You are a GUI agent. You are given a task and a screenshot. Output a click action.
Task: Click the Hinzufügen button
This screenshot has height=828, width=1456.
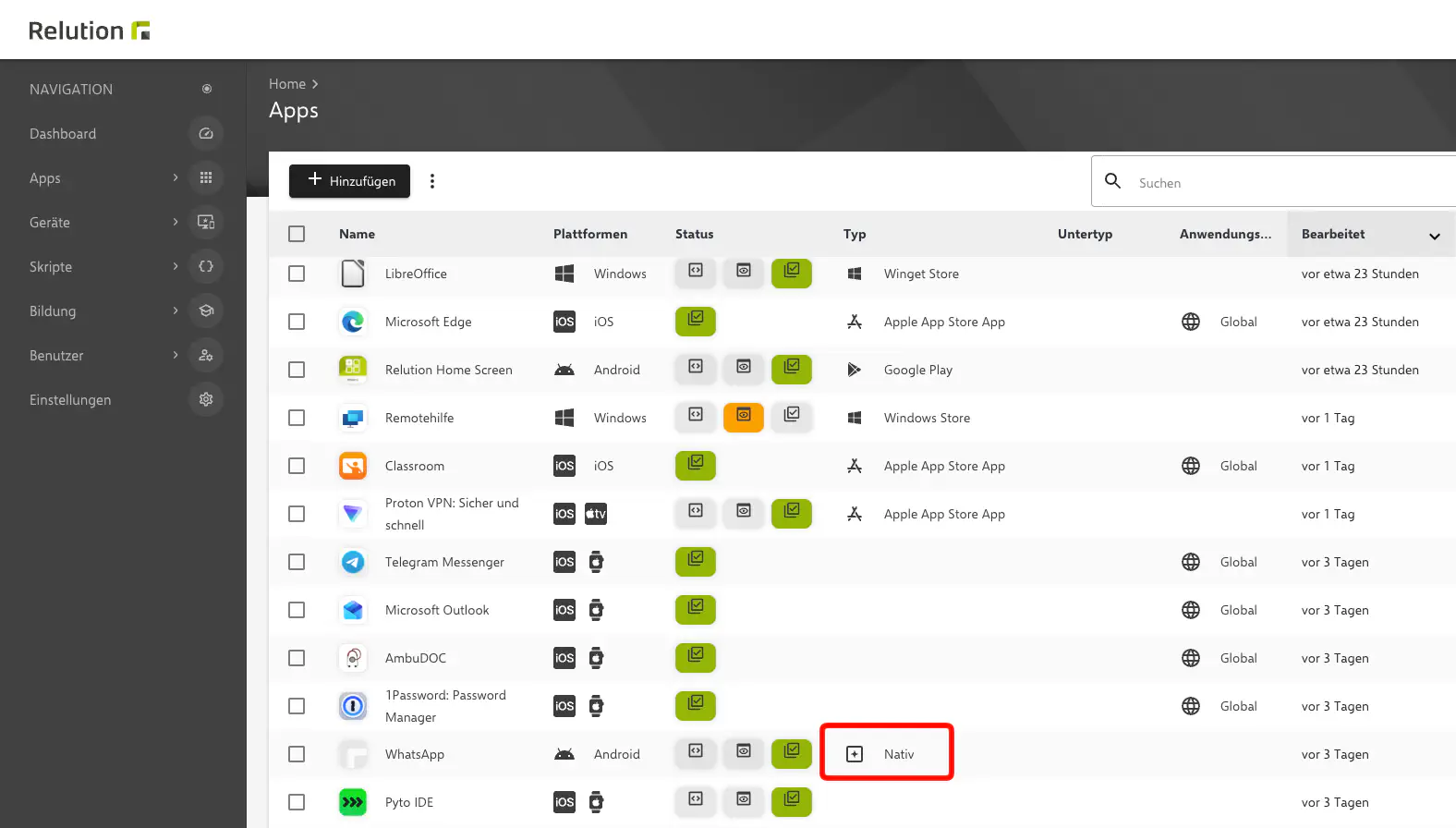point(349,181)
